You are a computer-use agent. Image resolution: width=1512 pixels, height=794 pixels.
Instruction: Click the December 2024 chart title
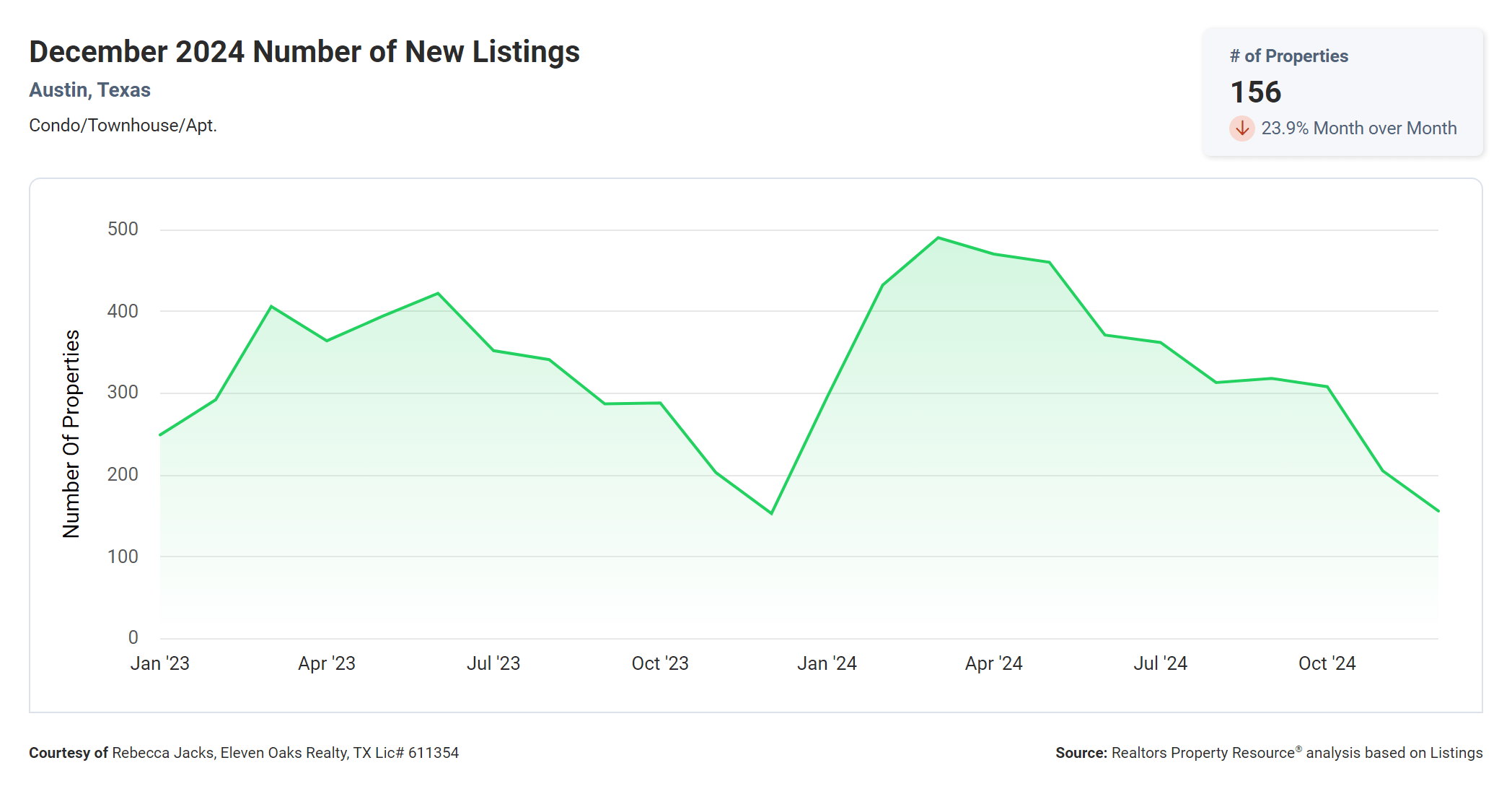304,52
